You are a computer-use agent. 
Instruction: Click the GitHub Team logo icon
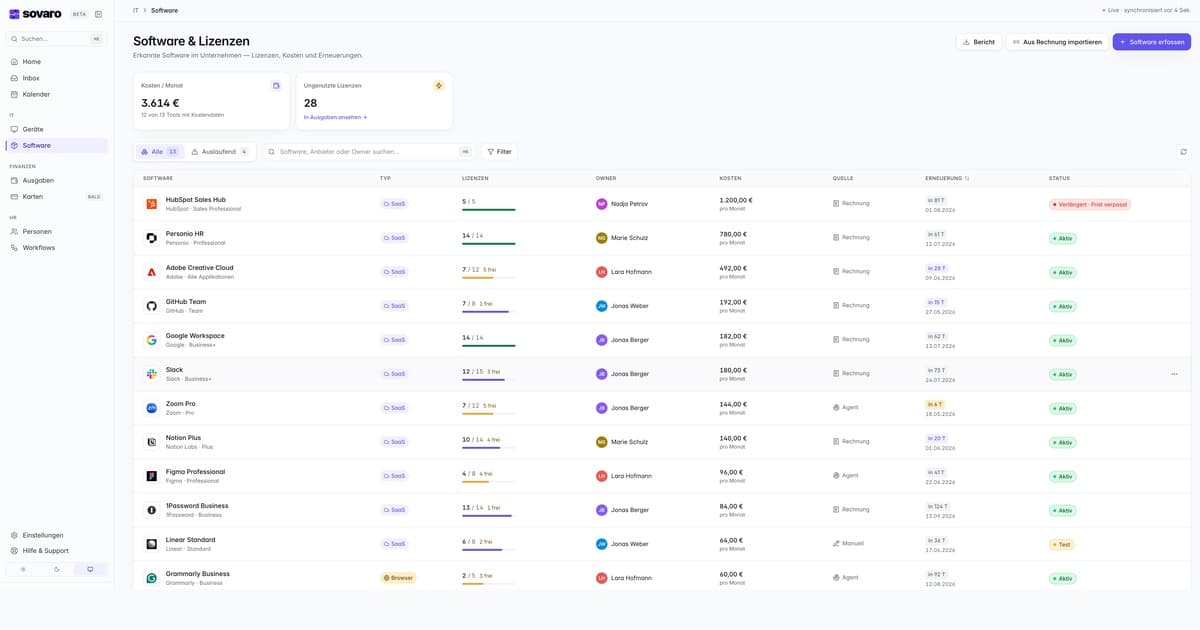pos(152,306)
